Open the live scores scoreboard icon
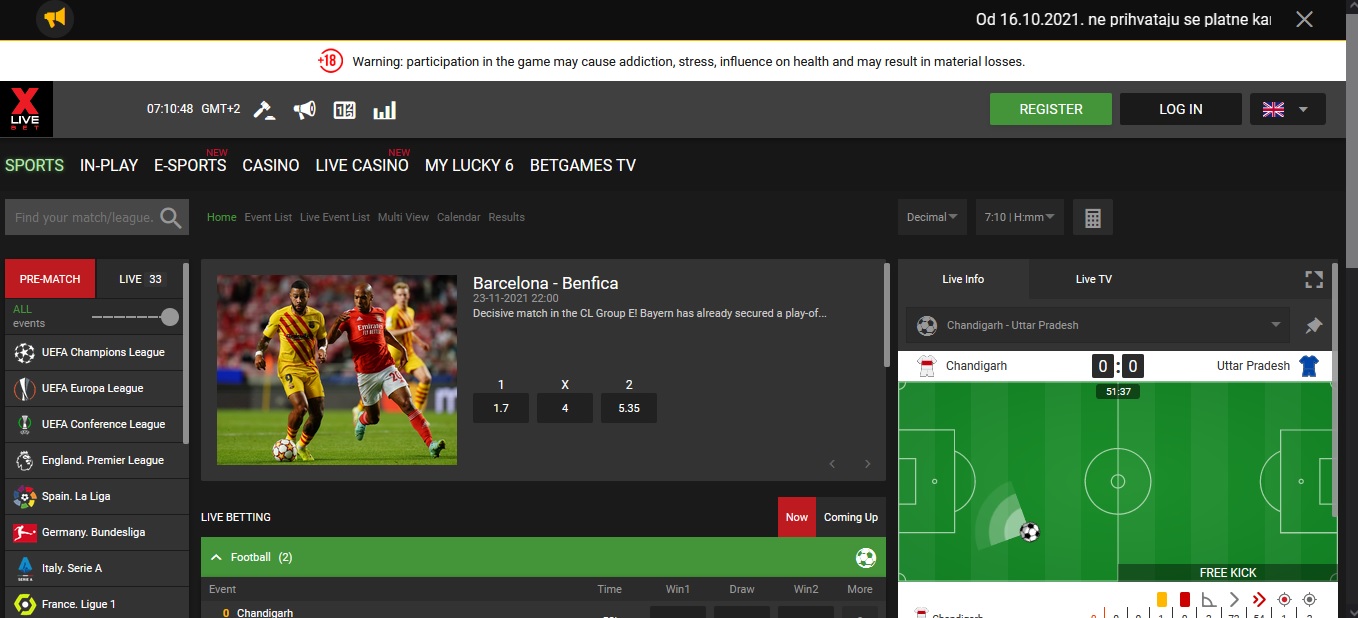 point(344,110)
